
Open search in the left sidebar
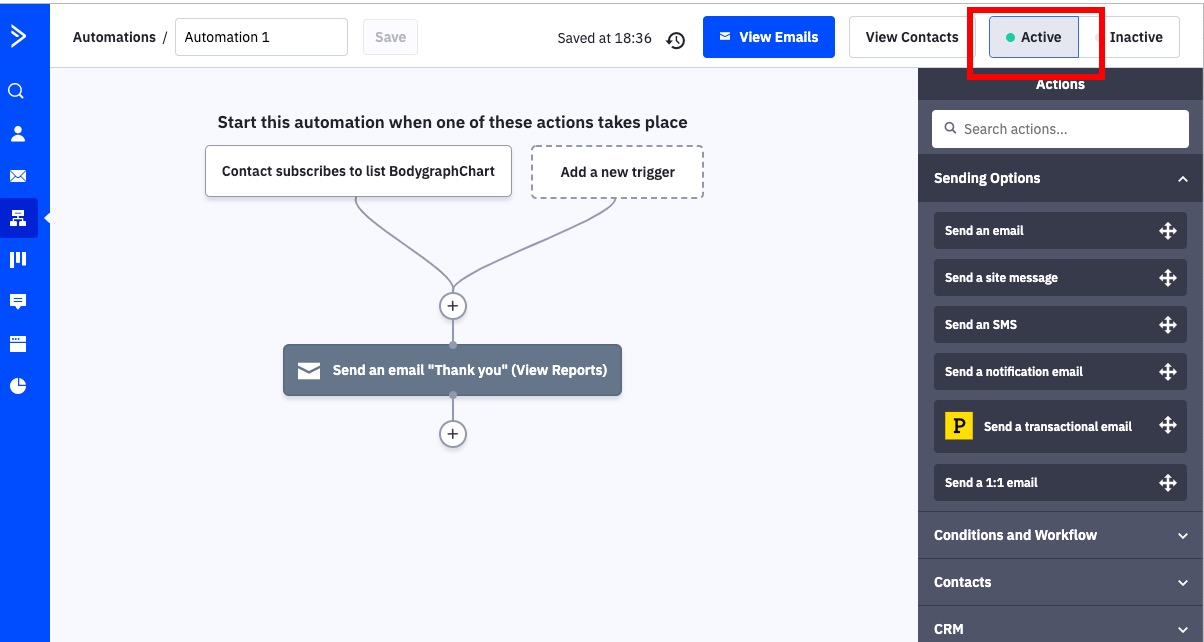[17, 91]
